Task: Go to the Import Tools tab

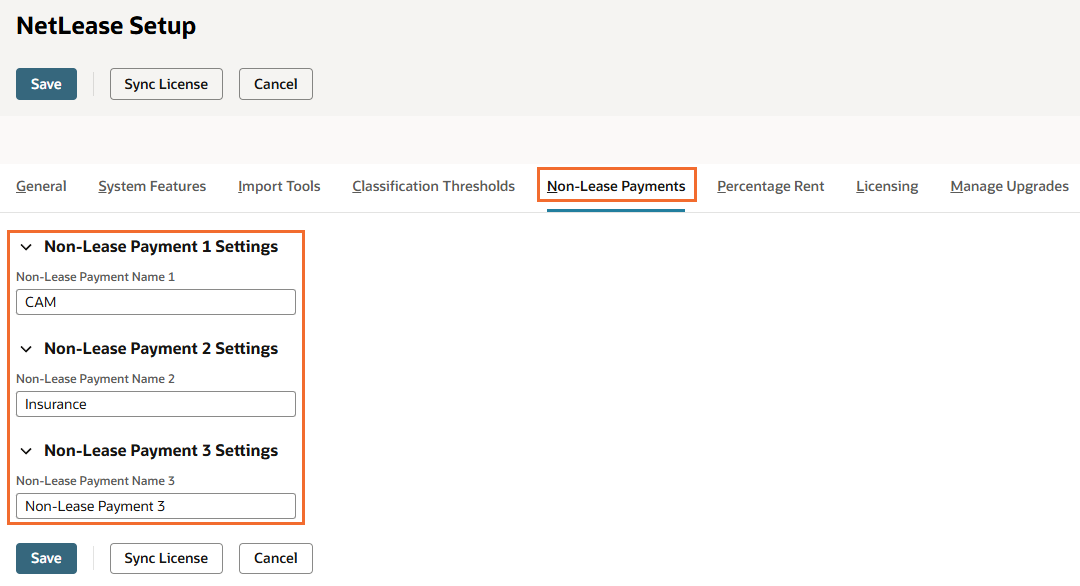Action: coord(279,186)
